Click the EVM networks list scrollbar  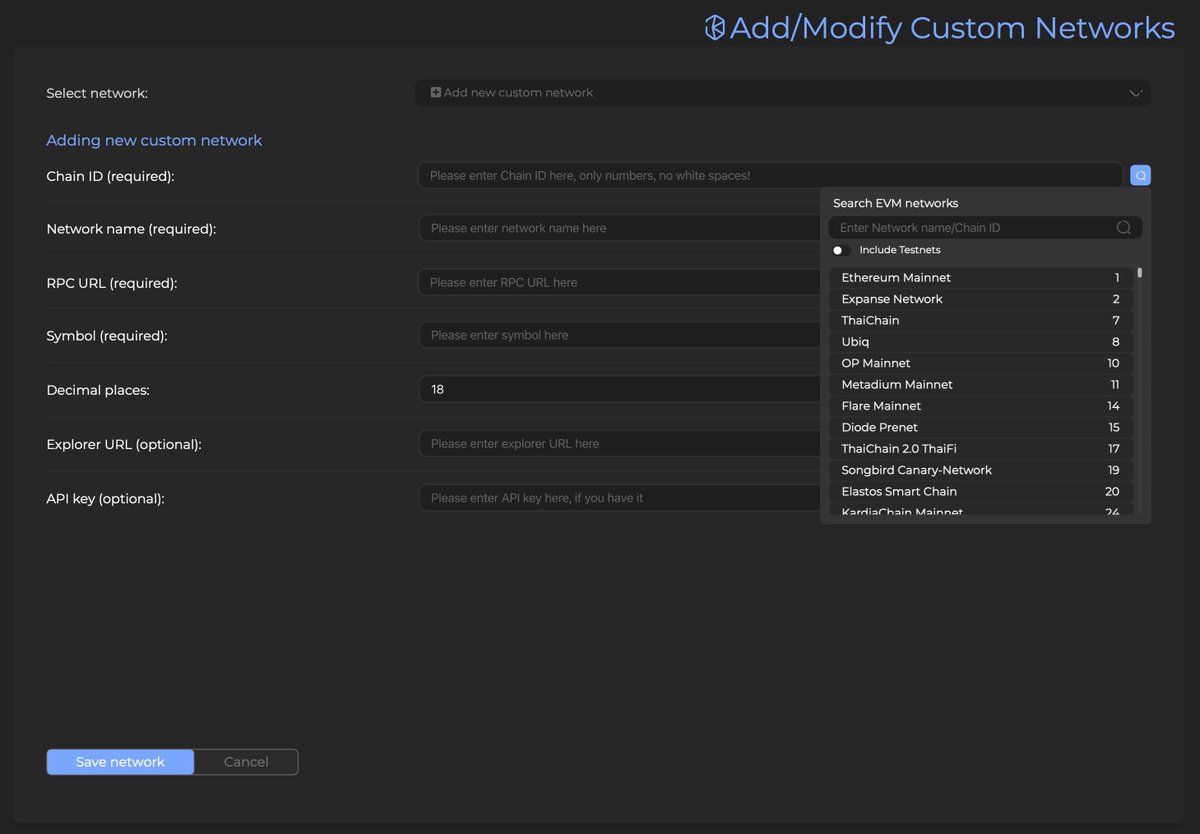(x=1139, y=273)
